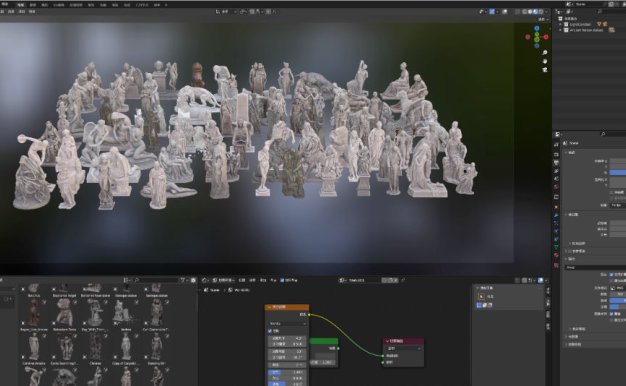Open the asset browser filter funnel dropdown
This screenshot has height=386, width=626.
pyautogui.click(x=184, y=280)
